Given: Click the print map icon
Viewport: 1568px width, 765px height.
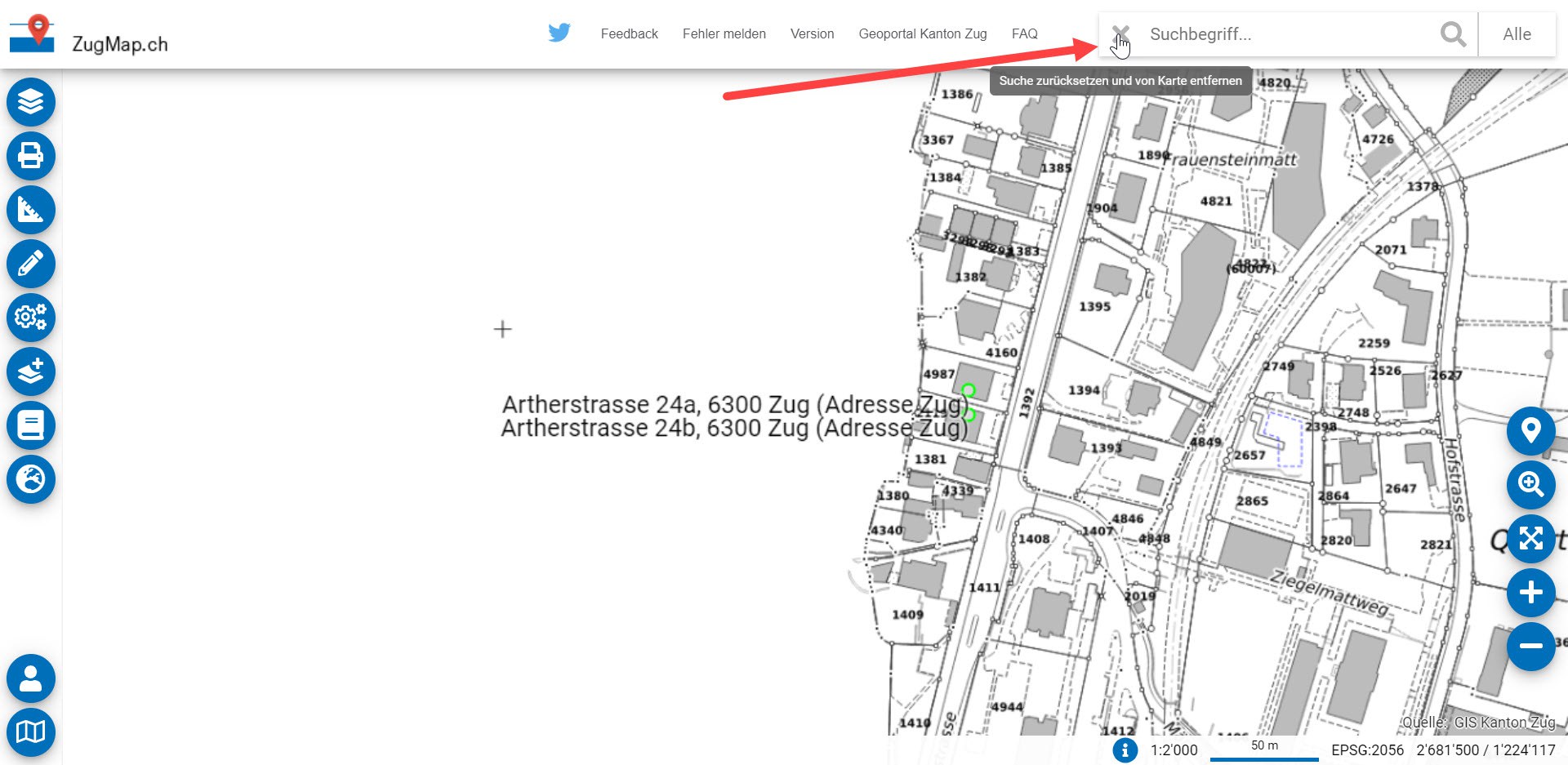Looking at the screenshot, I should coord(31,156).
